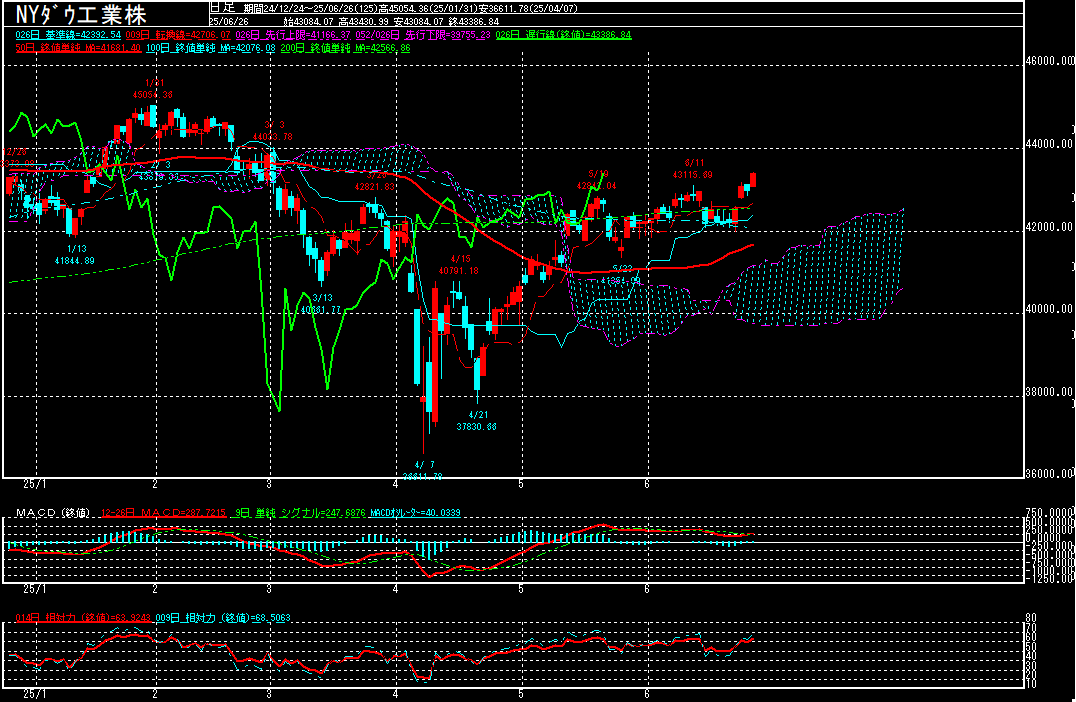Select the 50日 終値単純 MA=41681.40 legend
1076x702 pixels.
78,48
